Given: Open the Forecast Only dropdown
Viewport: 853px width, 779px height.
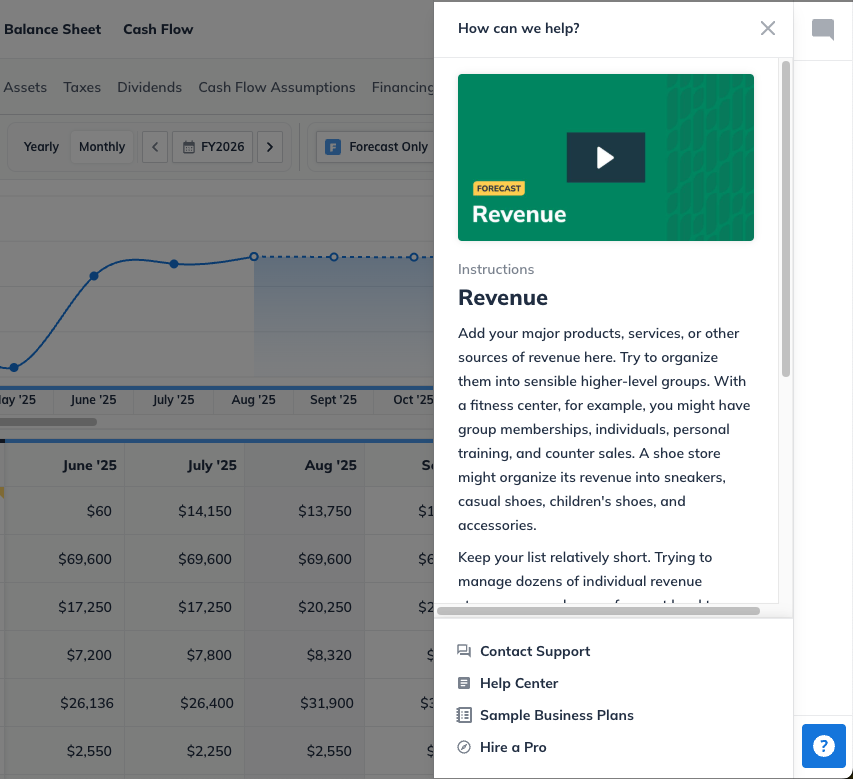Looking at the screenshot, I should click(x=375, y=147).
